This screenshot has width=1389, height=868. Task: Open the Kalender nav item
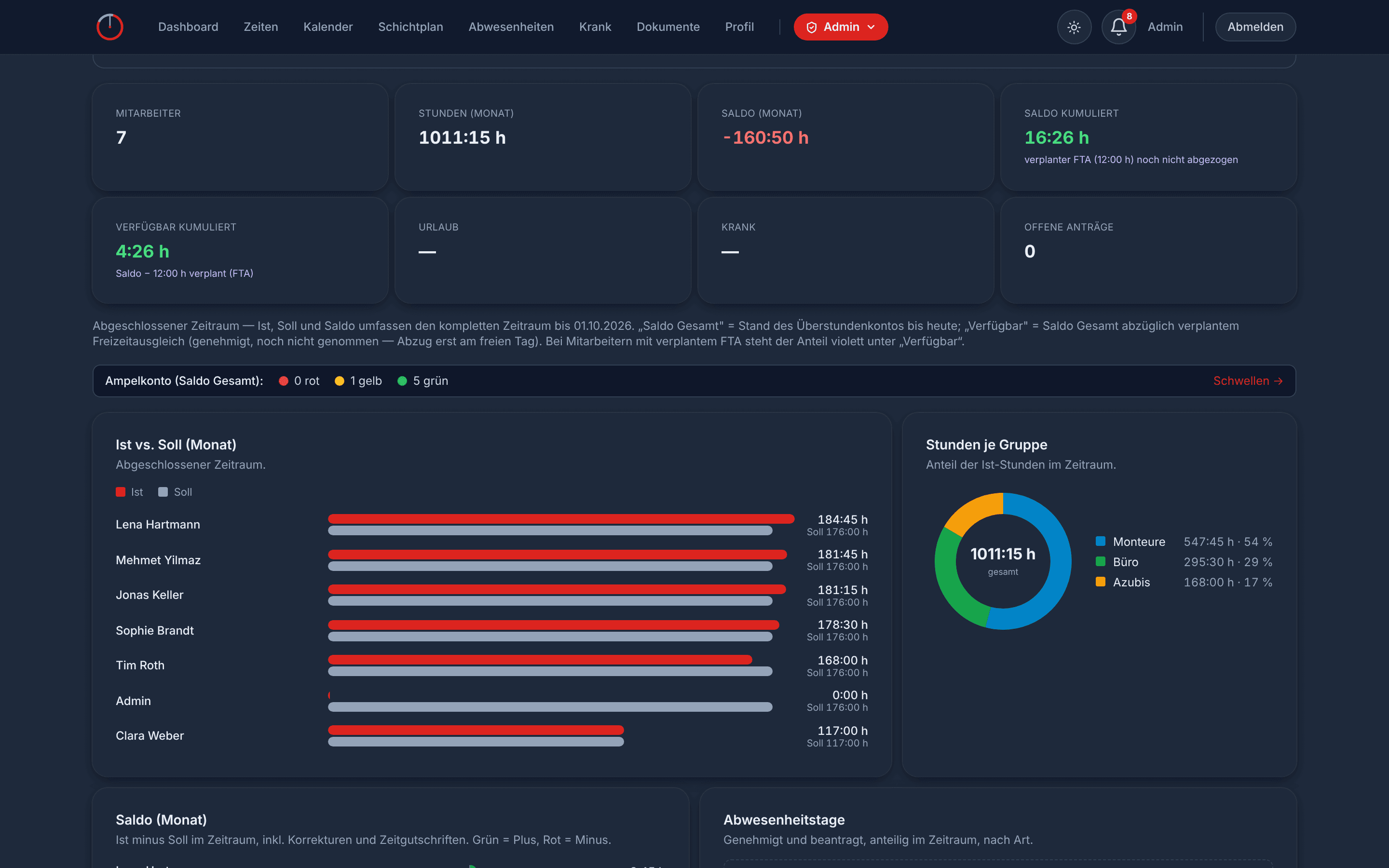click(x=328, y=27)
